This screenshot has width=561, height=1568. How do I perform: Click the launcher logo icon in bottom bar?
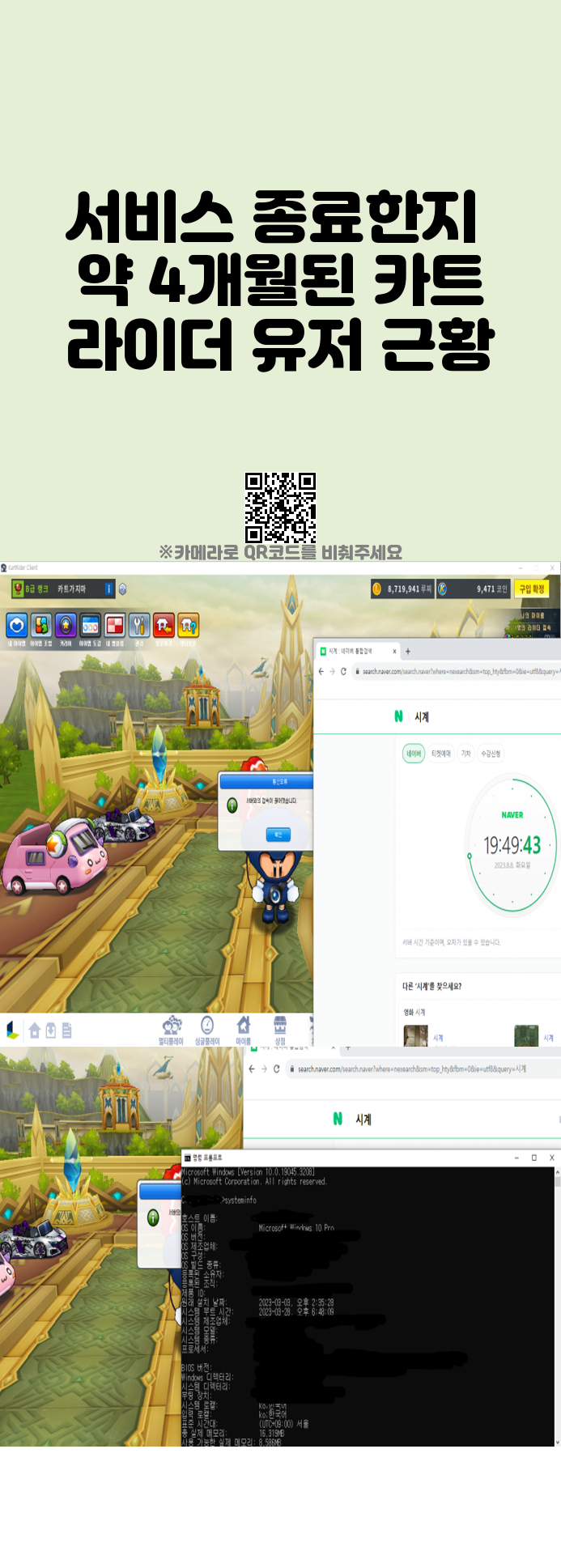click(x=12, y=1030)
